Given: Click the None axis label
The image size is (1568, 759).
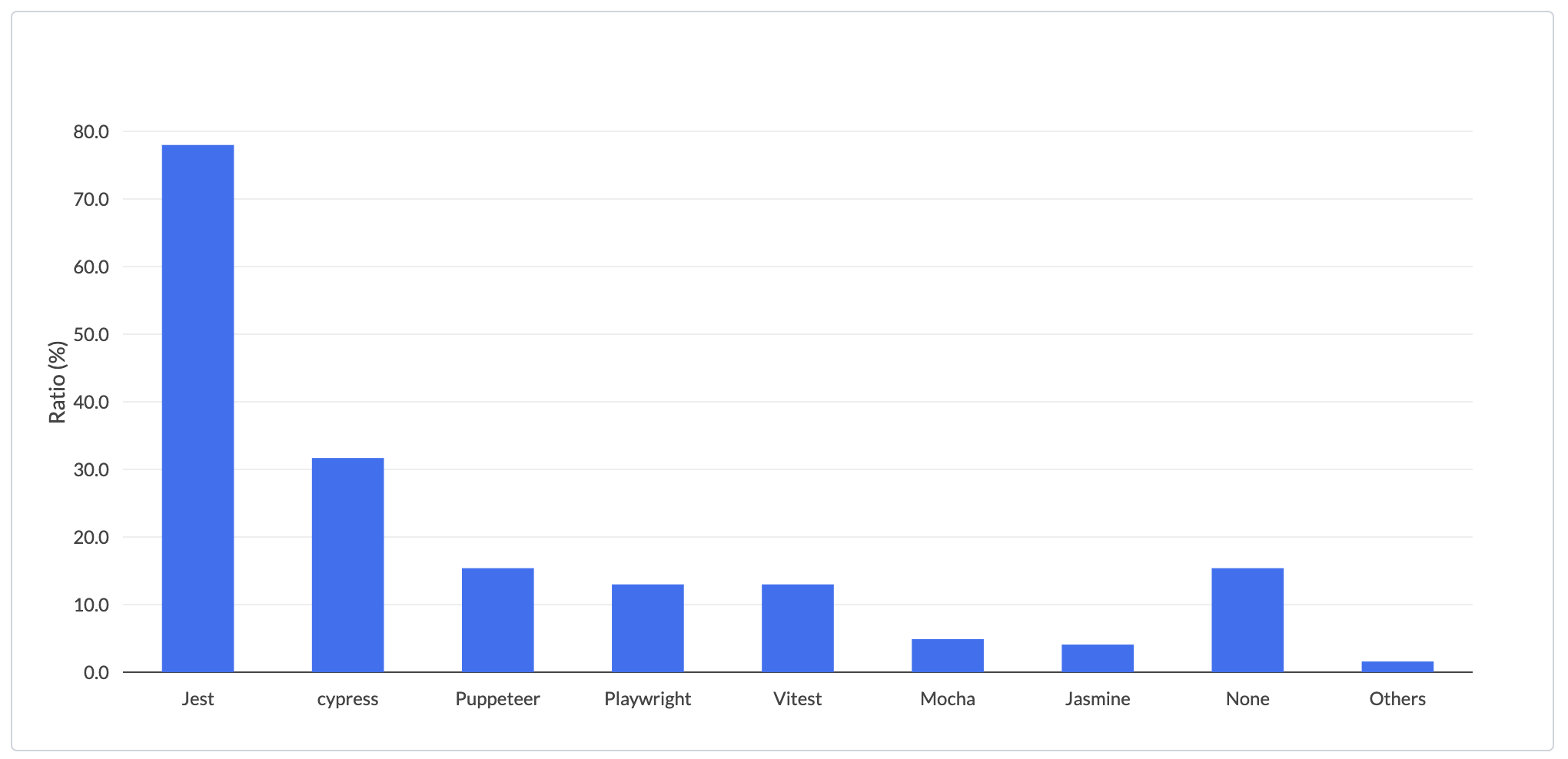Looking at the screenshot, I should tap(1247, 699).
